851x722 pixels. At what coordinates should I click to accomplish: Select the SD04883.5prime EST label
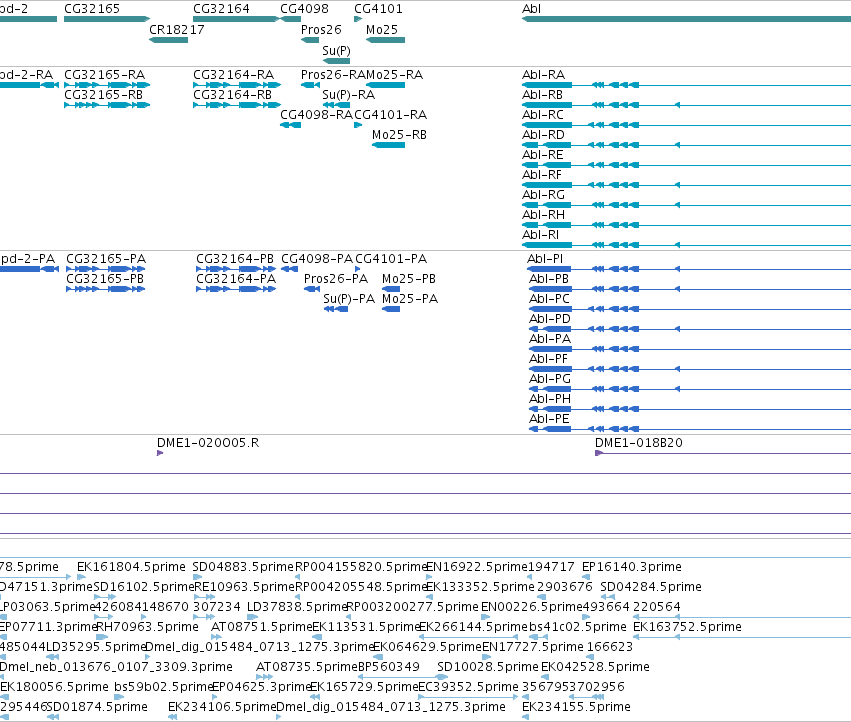[243, 567]
